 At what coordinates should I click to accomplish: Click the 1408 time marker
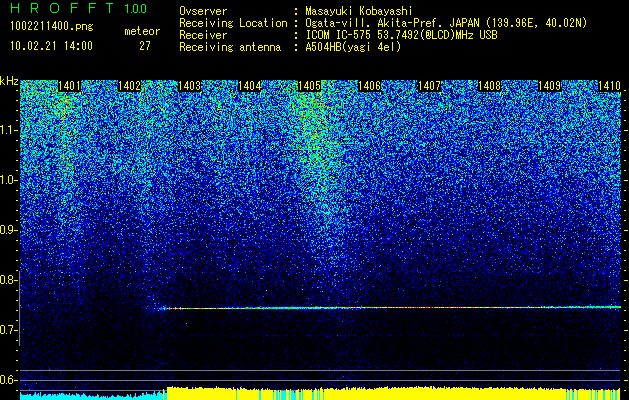coord(489,86)
